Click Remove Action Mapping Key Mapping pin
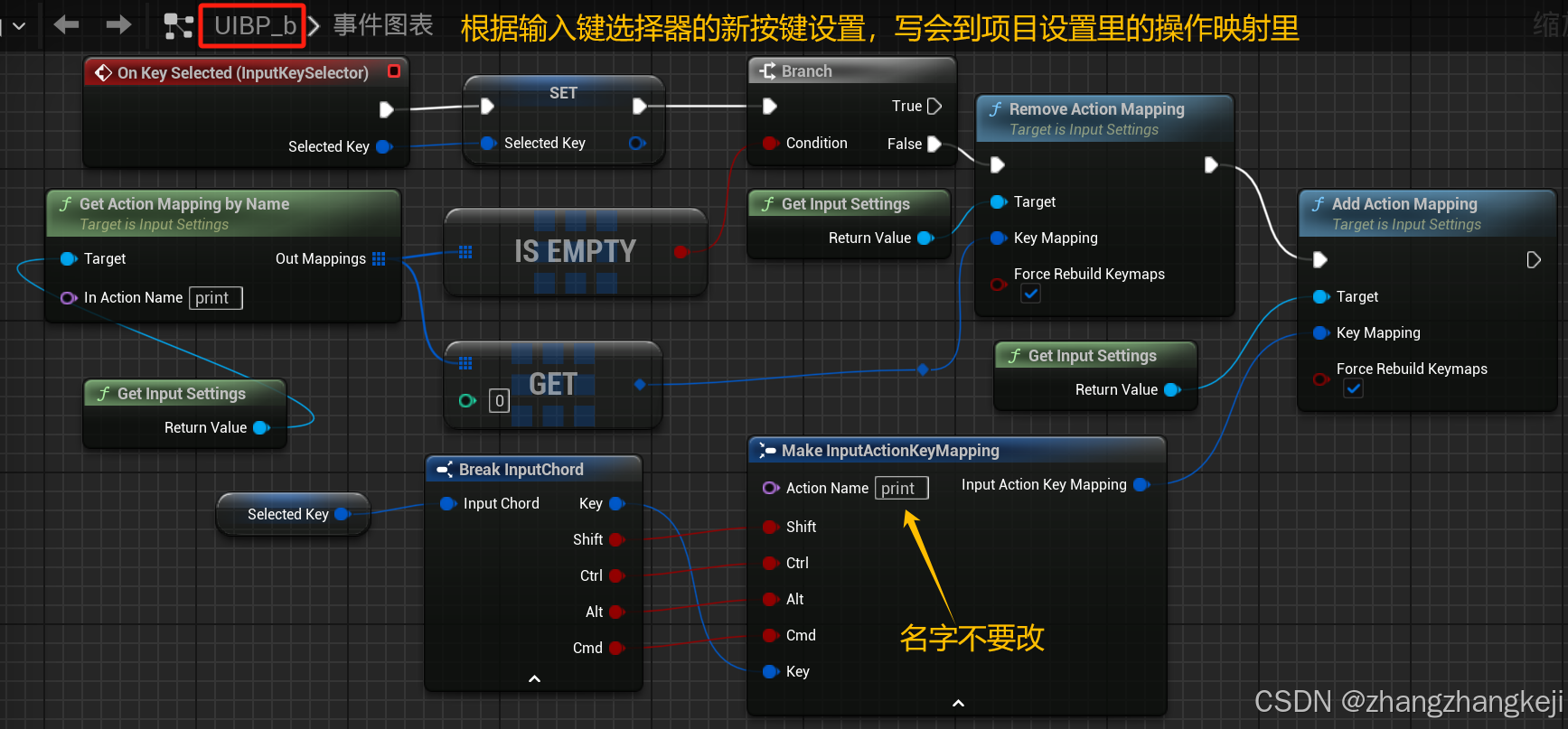Viewport: 1568px width, 729px height. pos(998,238)
